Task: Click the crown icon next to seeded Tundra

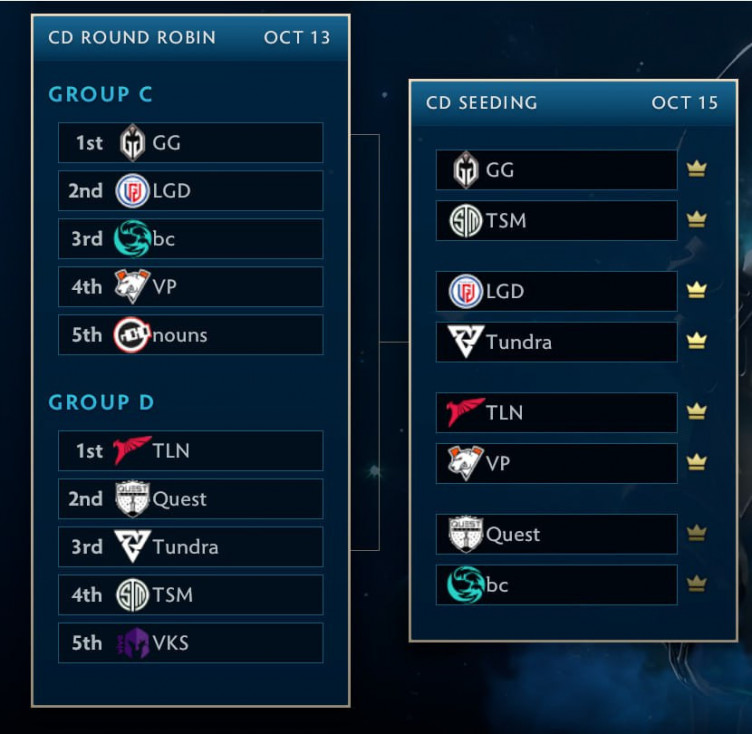Action: pyautogui.click(x=697, y=341)
